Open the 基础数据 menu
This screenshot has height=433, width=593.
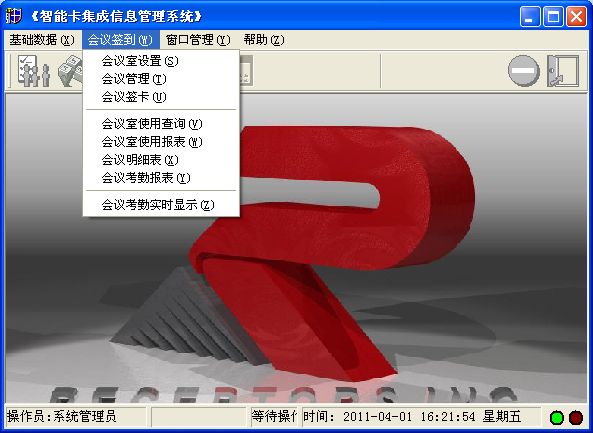tap(42, 40)
